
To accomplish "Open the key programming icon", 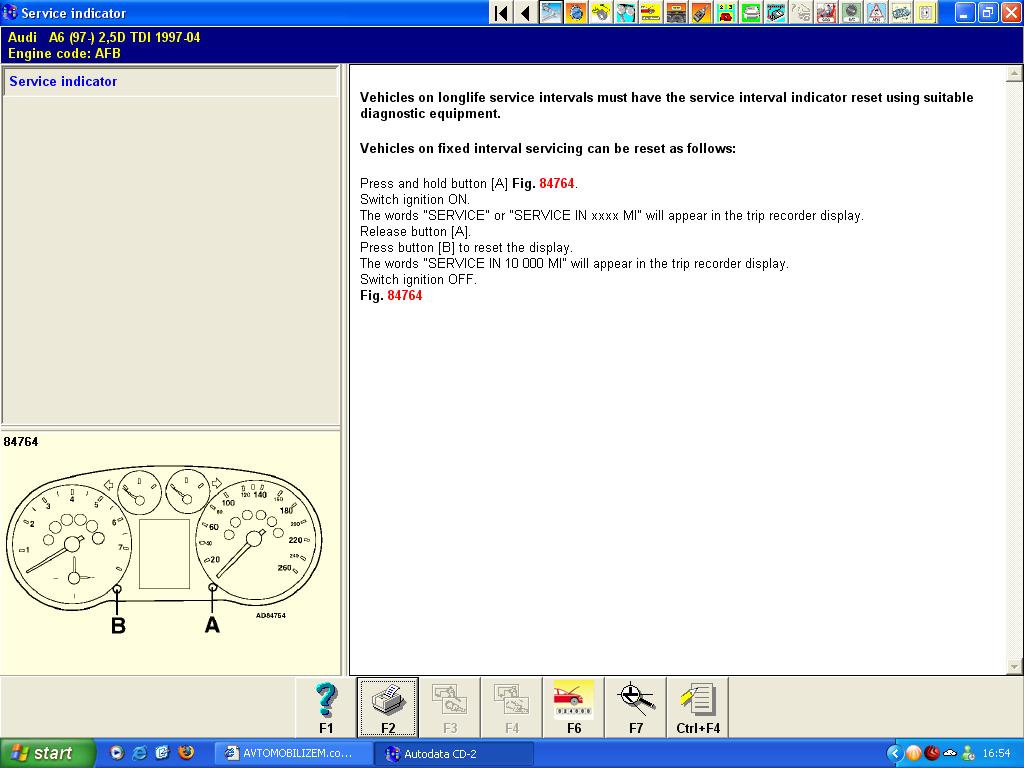I will (x=701, y=13).
